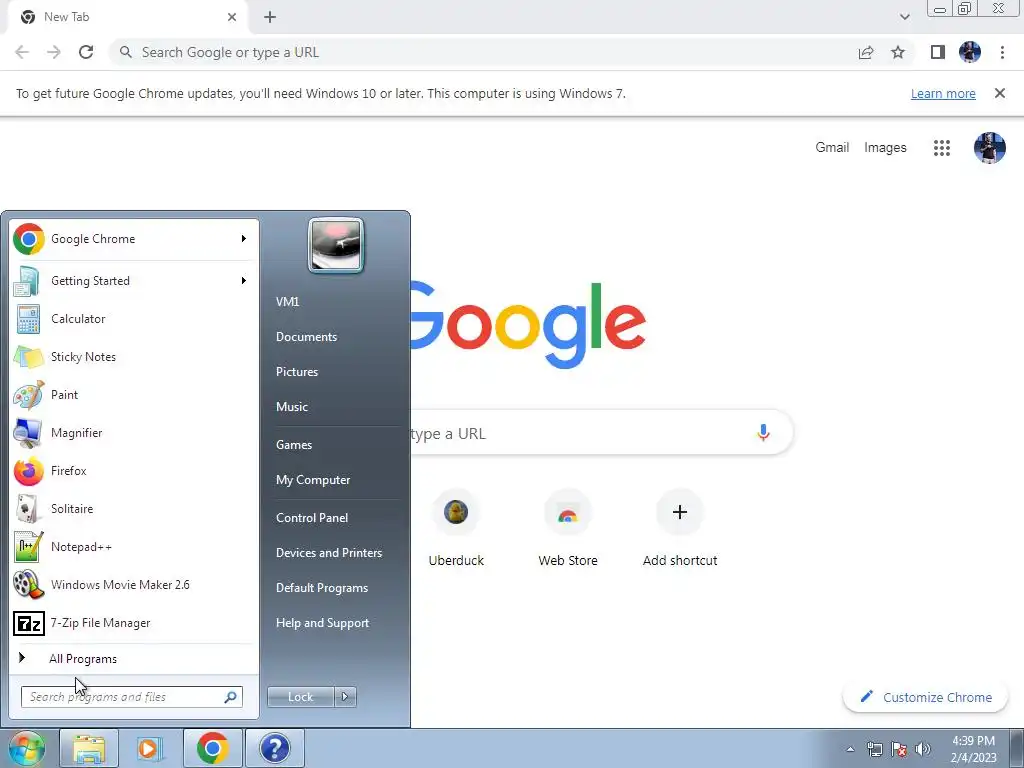Screen dimensions: 1024x768
Task: Expand Google Chrome jump list arrow
Action: coord(244,239)
